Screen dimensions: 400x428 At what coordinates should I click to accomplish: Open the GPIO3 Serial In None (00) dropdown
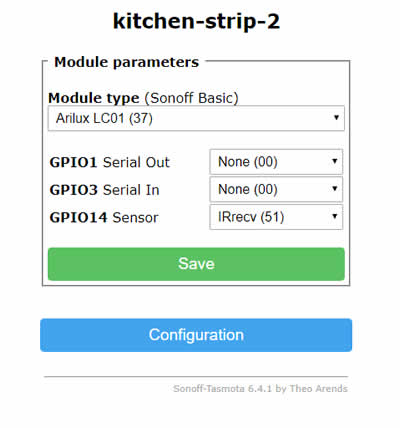276,190
